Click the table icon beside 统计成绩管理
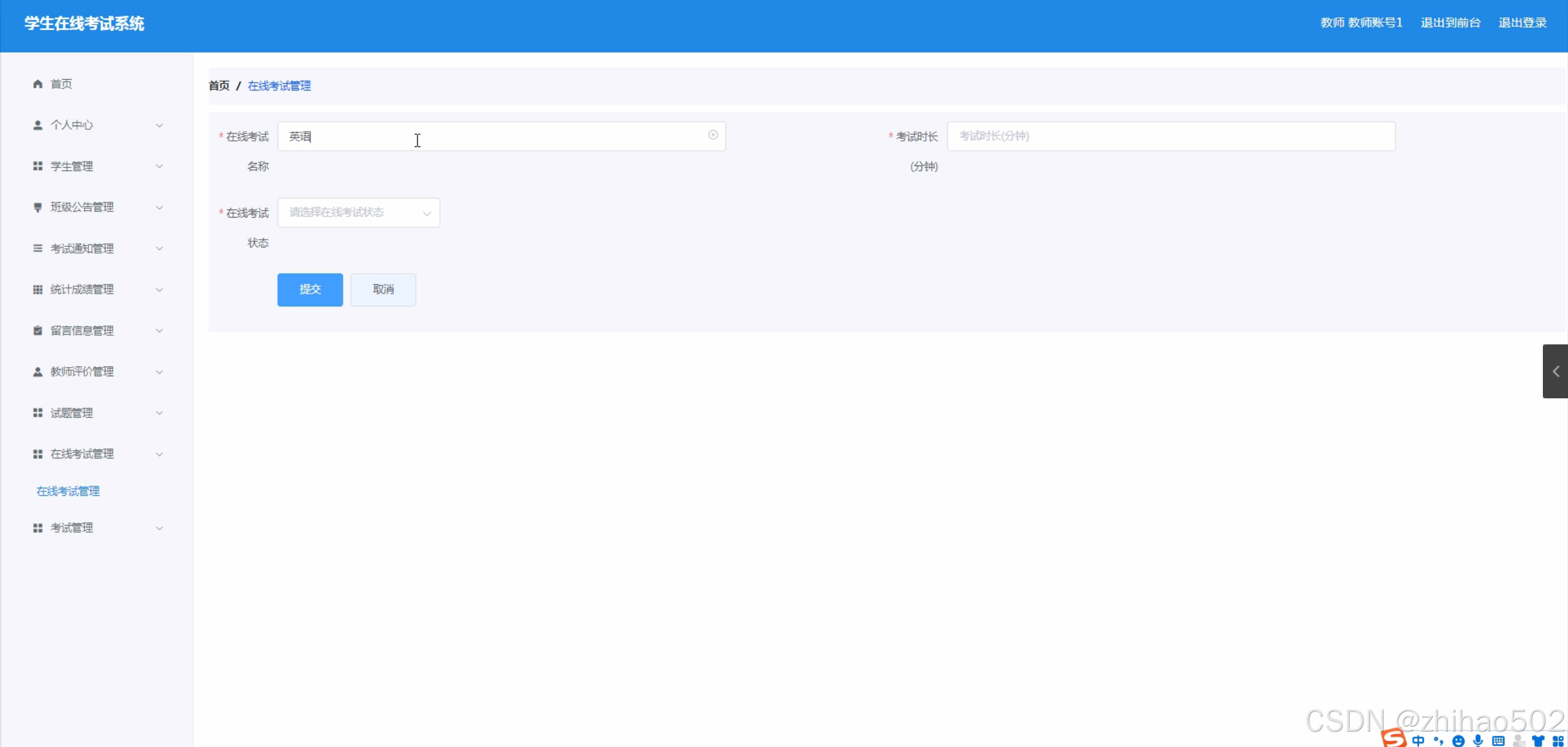Viewport: 1568px width, 747px height. click(37, 289)
